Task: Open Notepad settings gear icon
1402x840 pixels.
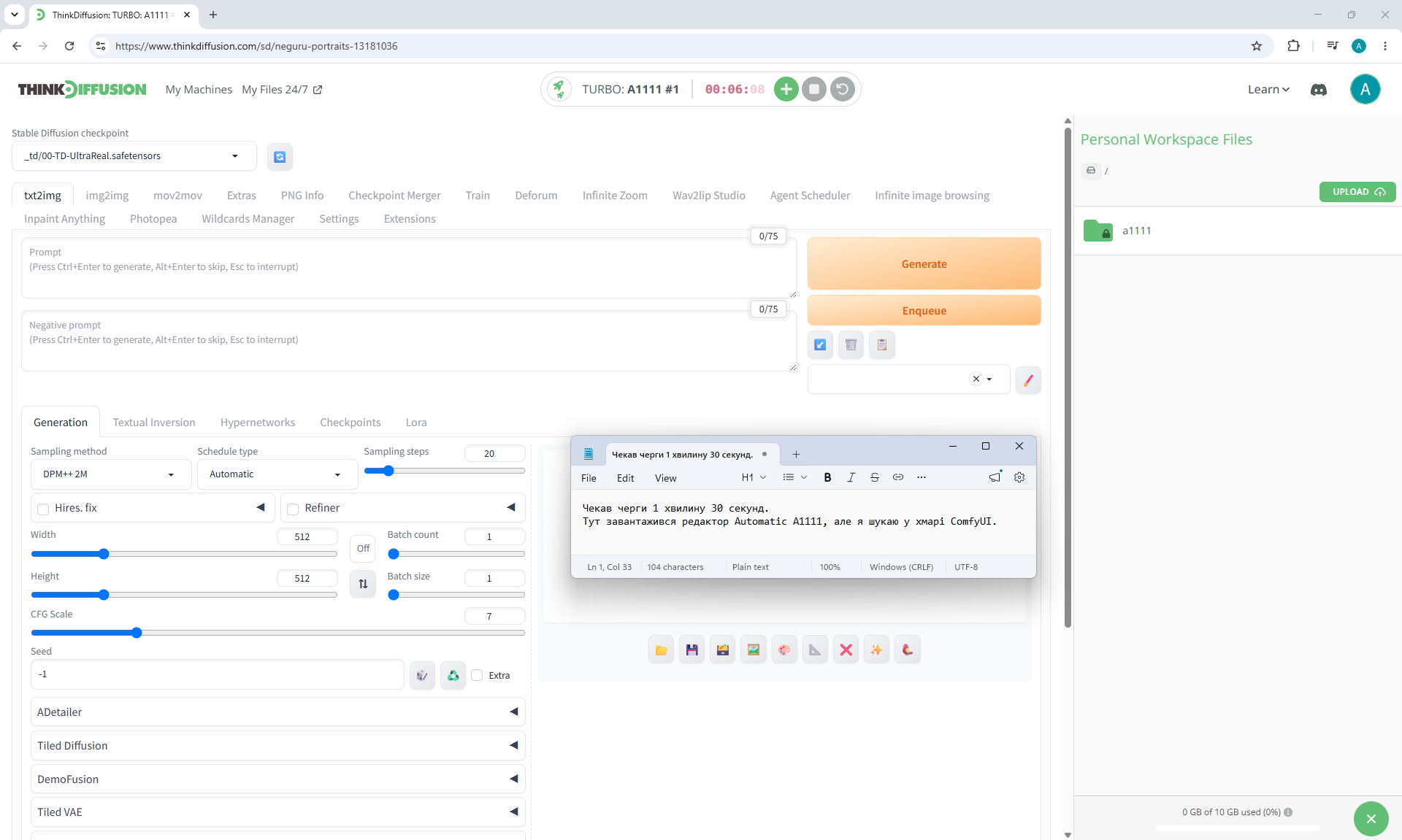Action: [x=1019, y=477]
